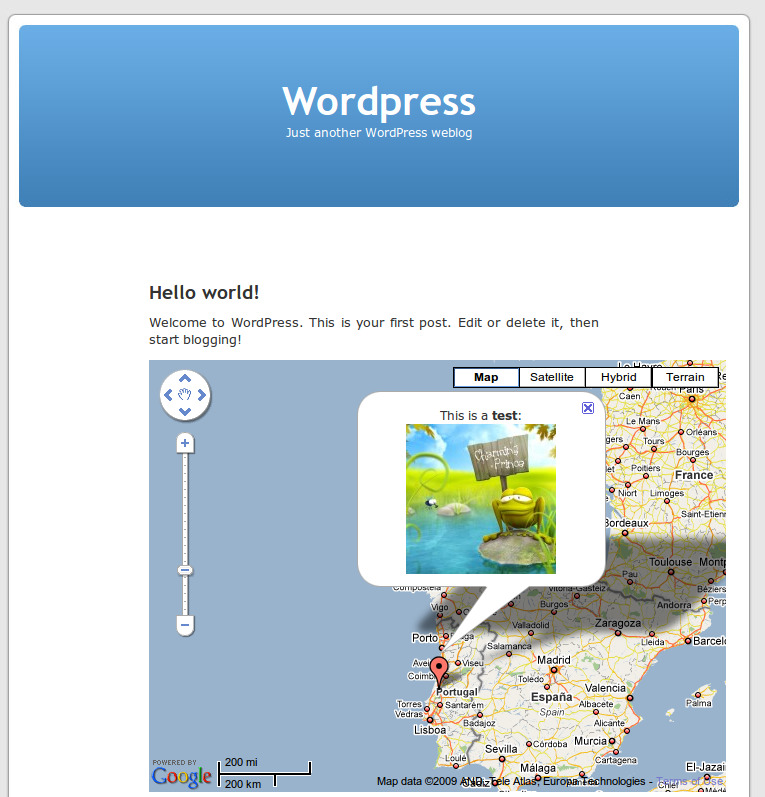The image size is (765, 797).
Task: Open the Terms of Use link
Action: [689, 781]
